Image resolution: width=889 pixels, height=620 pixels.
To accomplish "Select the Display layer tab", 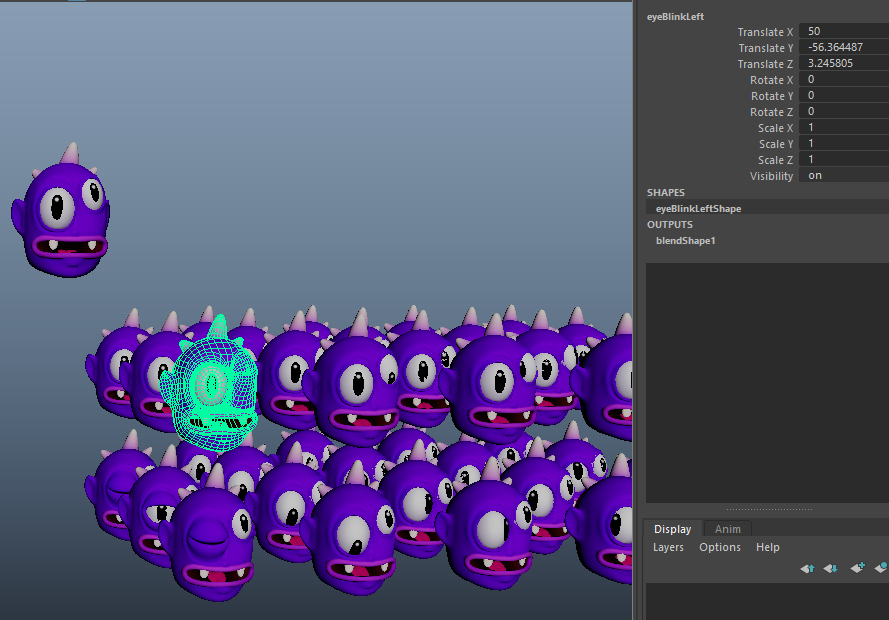I will (672, 529).
